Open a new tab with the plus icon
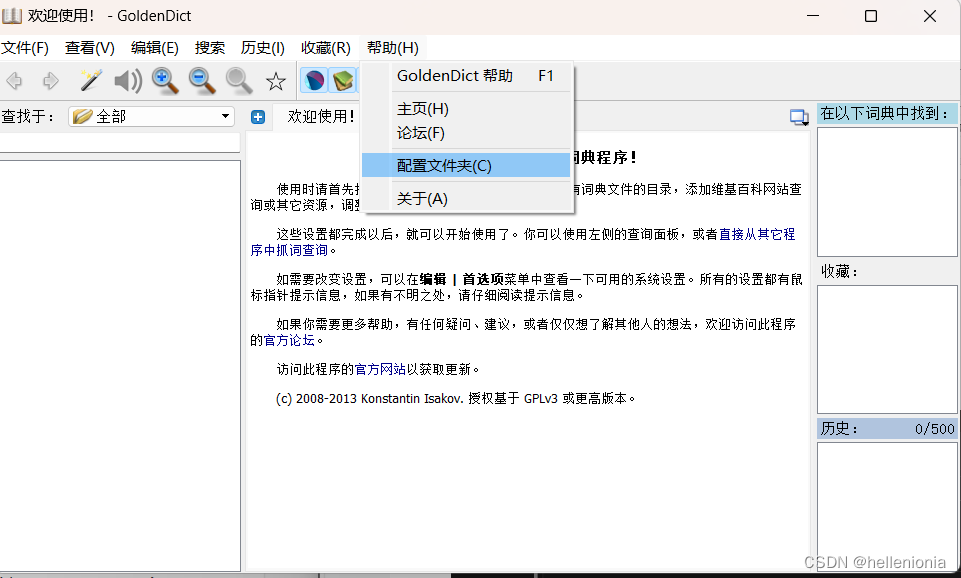Screen dimensions: 961x578 (x=258, y=117)
